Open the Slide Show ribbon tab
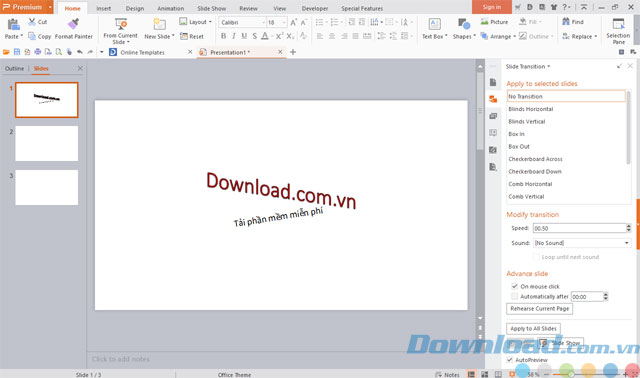 pyautogui.click(x=211, y=8)
